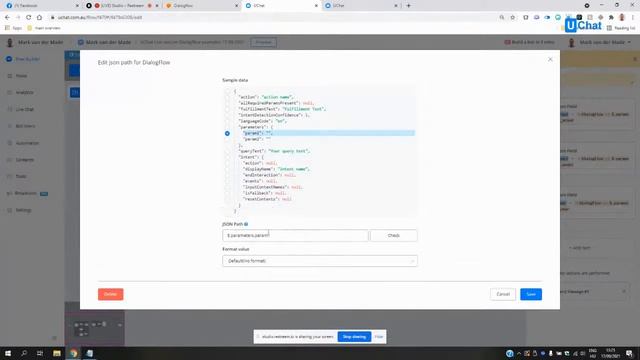
Task: Click the taskbar clock
Action: (611, 353)
